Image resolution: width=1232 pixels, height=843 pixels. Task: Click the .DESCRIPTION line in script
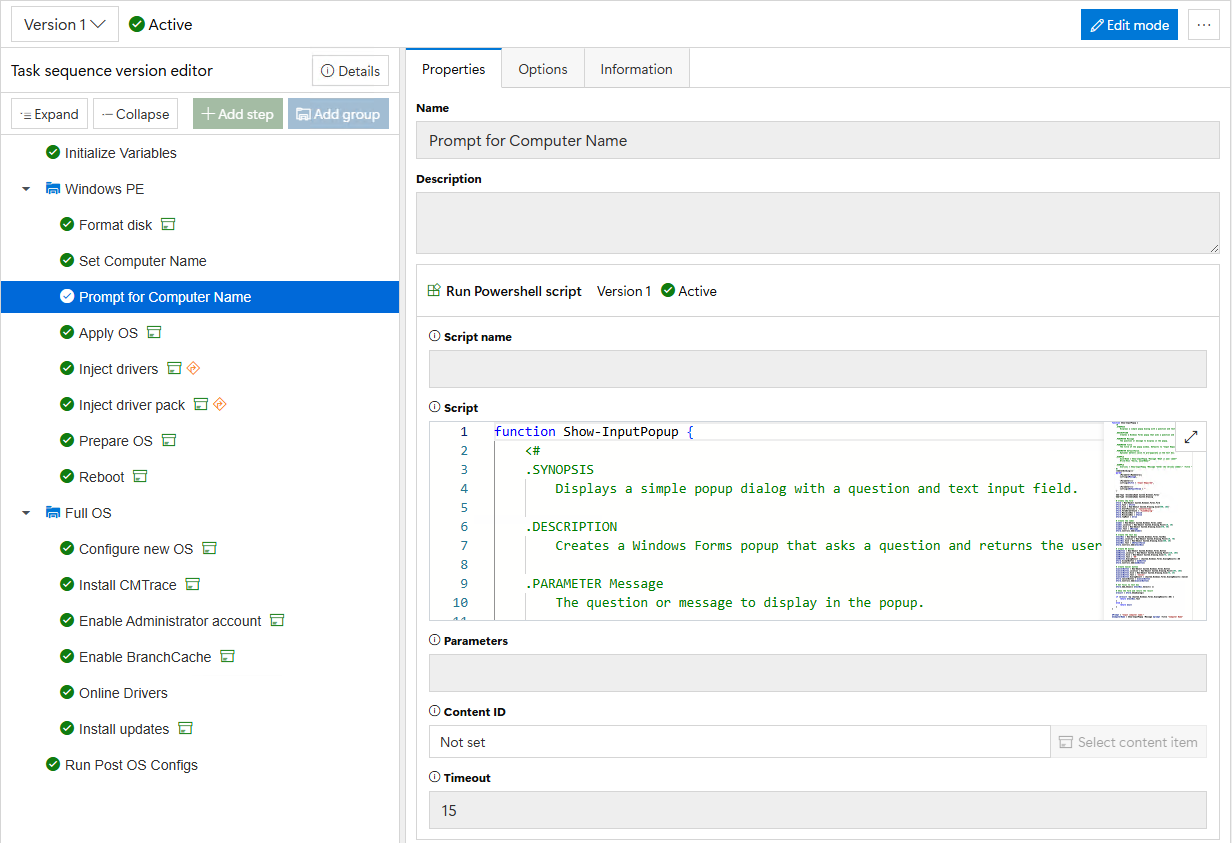(571, 527)
